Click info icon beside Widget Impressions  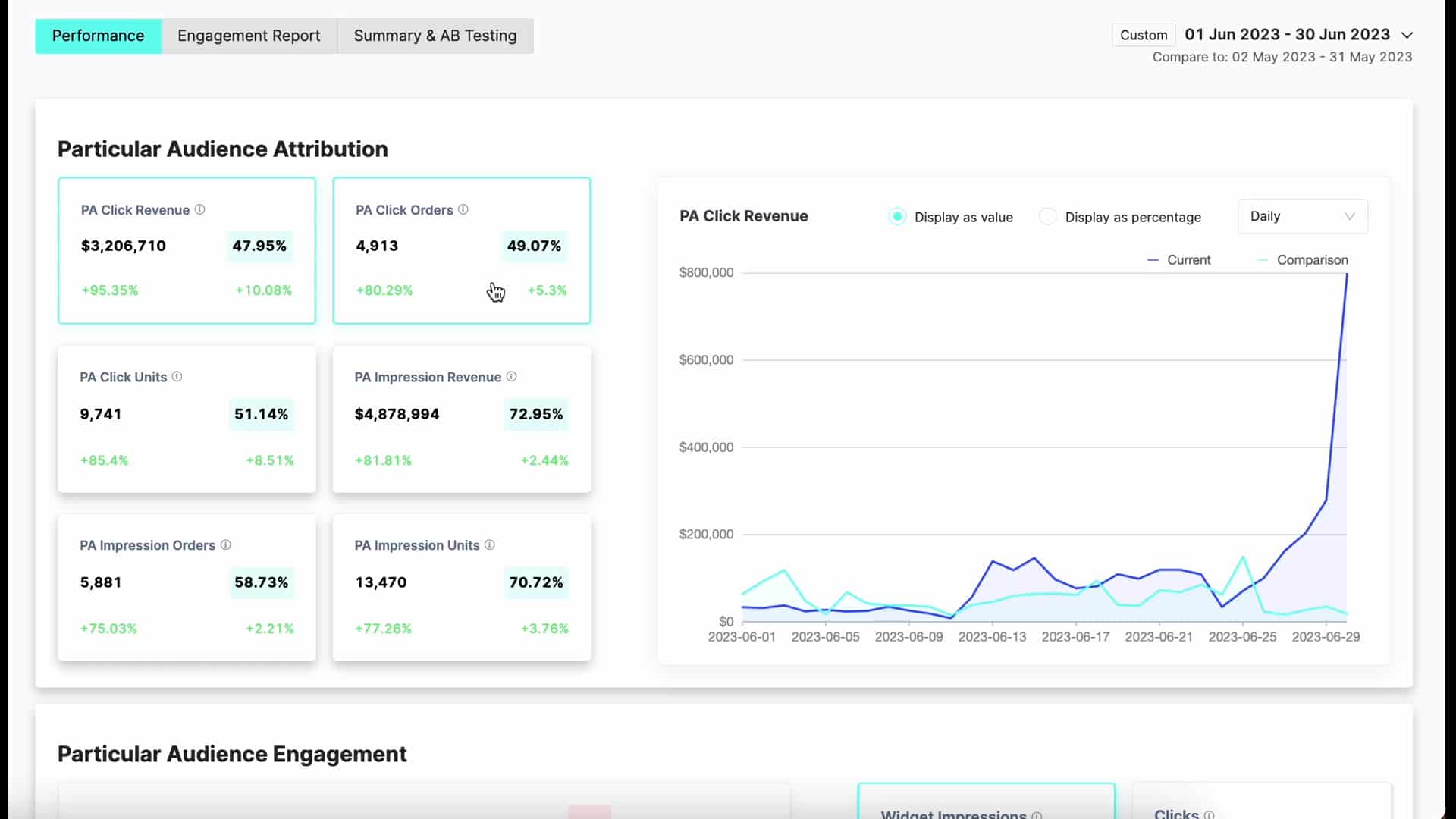pos(1037,815)
